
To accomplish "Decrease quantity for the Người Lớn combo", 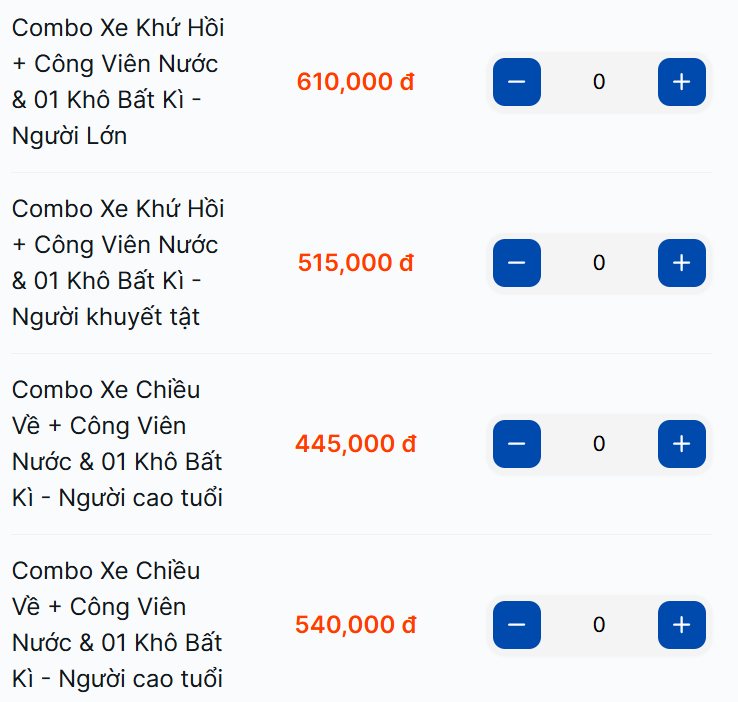I will point(517,82).
